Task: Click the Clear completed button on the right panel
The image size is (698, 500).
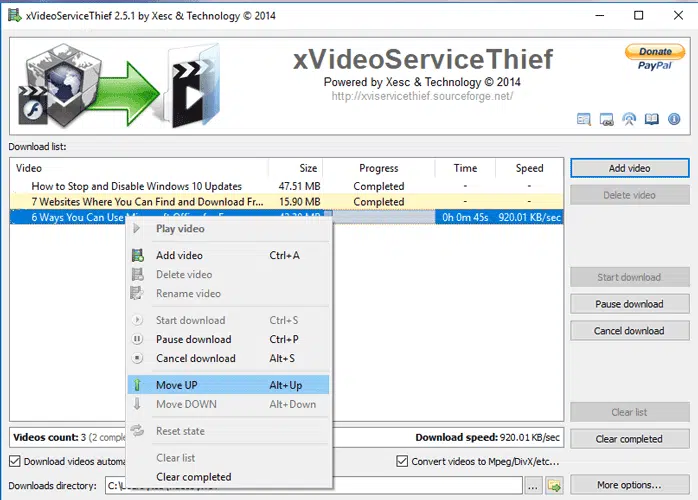Action: click(x=629, y=439)
